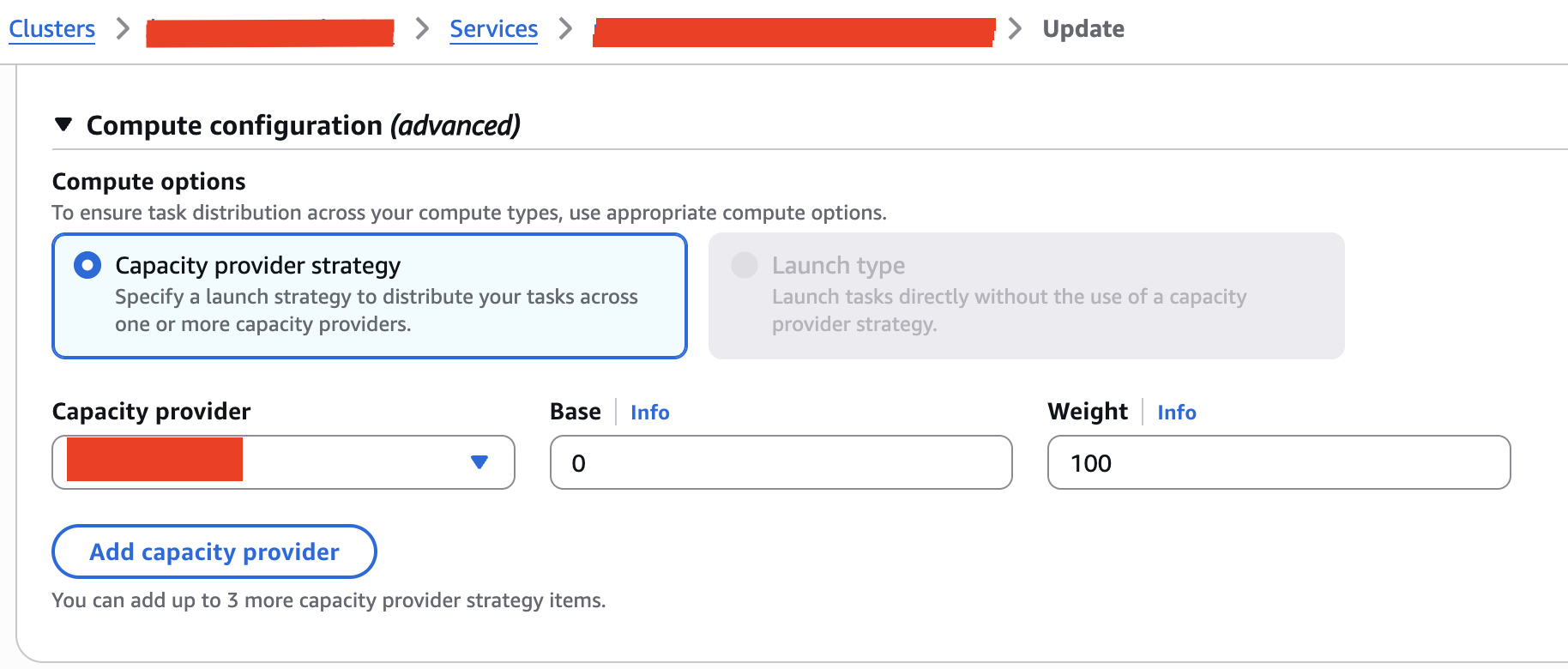The width and height of the screenshot is (1568, 669).
Task: Click the Compute configuration (advanced) heading
Action: click(303, 125)
